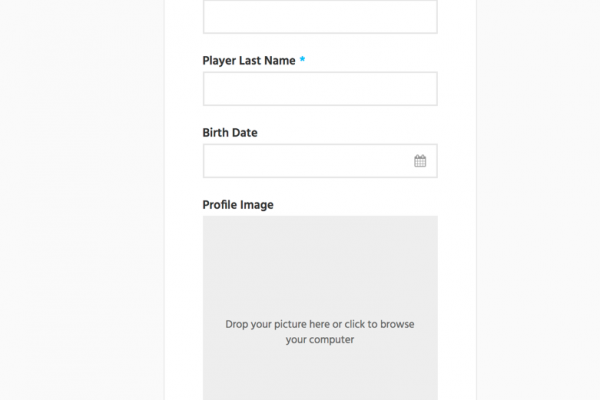This screenshot has width=600, height=400.
Task: Click the empty upper area of image drop zone
Action: click(320, 260)
